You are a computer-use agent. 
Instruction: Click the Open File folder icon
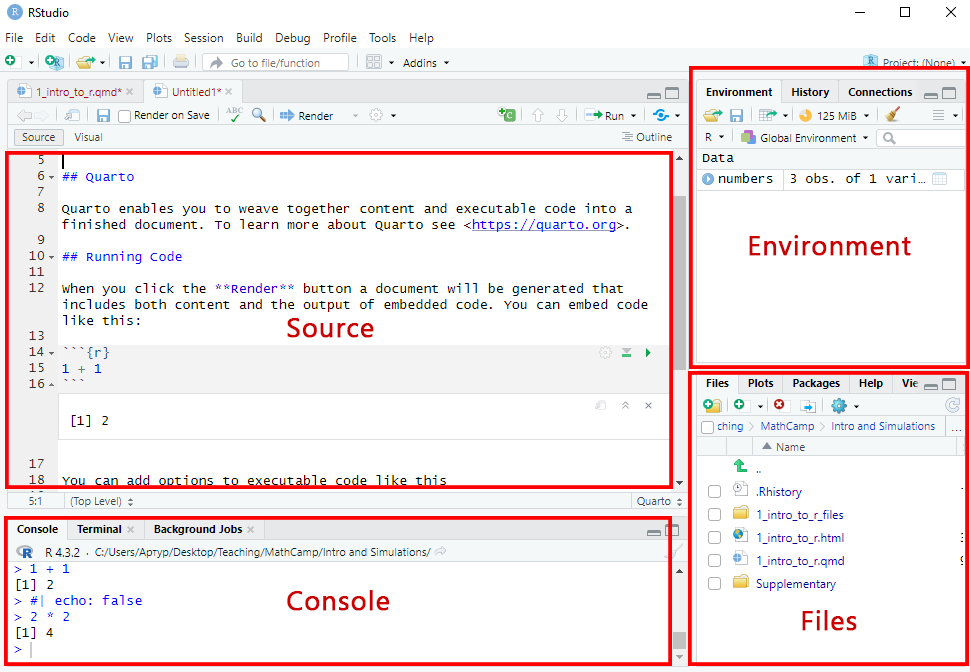[x=85, y=62]
